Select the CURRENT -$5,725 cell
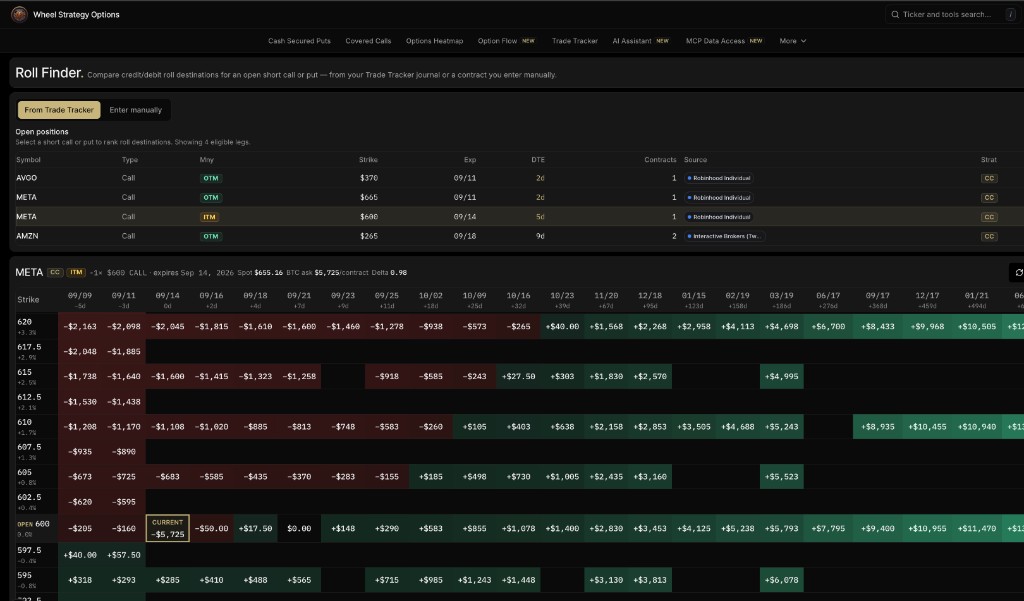Viewport: 1024px width, 601px height. (167, 528)
